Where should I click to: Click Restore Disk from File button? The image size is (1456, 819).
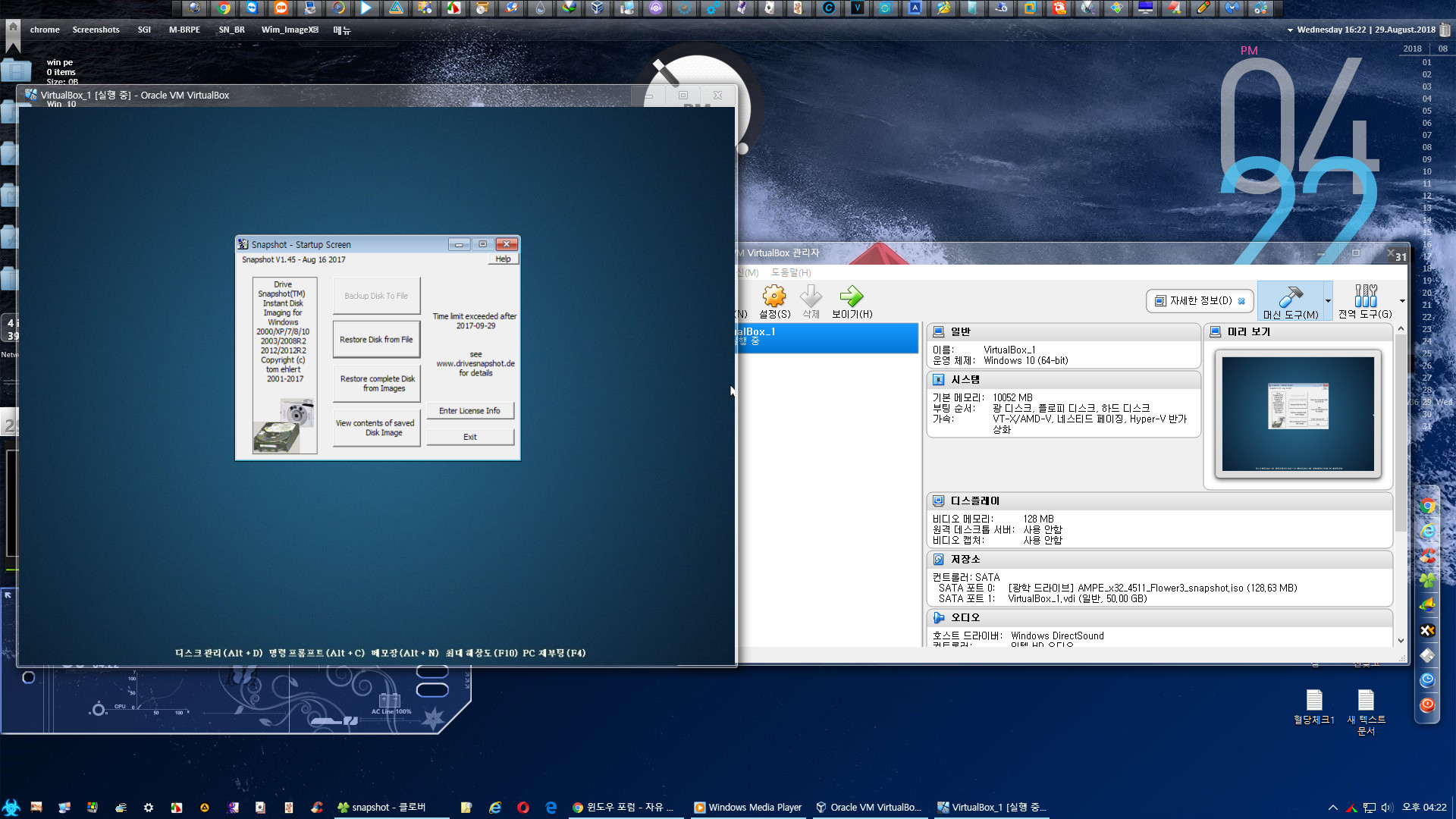pyautogui.click(x=376, y=340)
